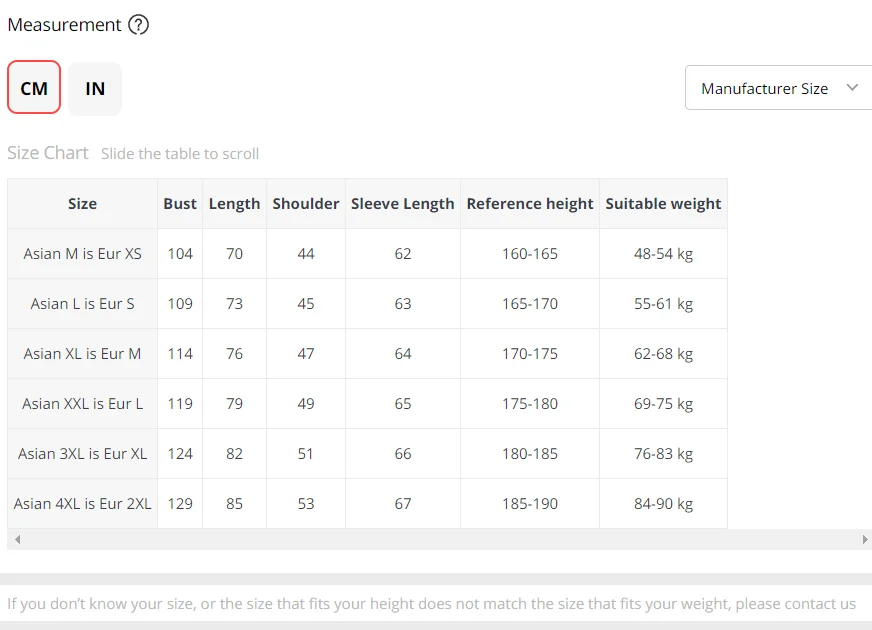Select the Asian 3XL is Eur XL row
The width and height of the screenshot is (872, 630).
pyautogui.click(x=83, y=454)
